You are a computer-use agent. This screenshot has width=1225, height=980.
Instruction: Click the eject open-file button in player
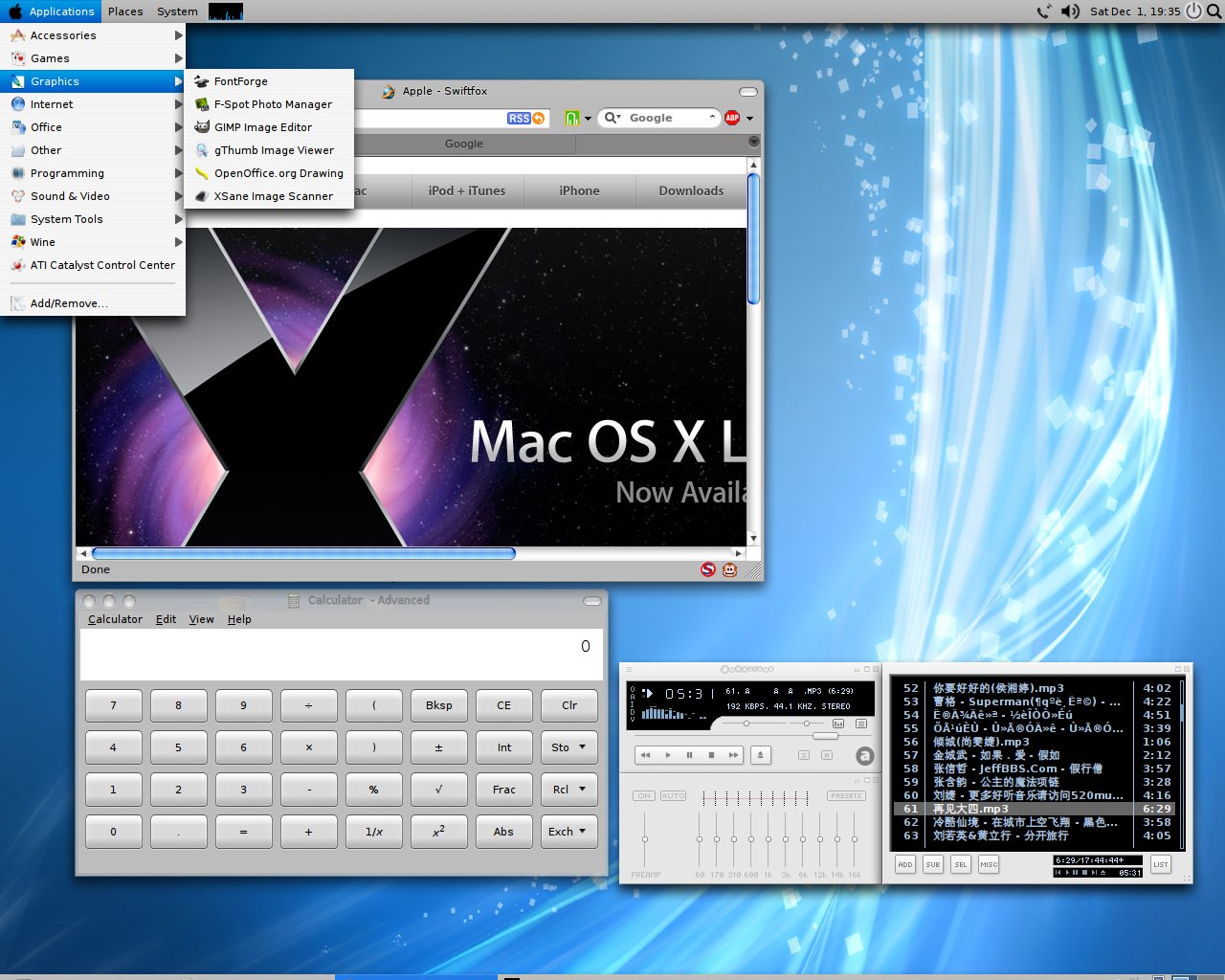pyautogui.click(x=761, y=755)
